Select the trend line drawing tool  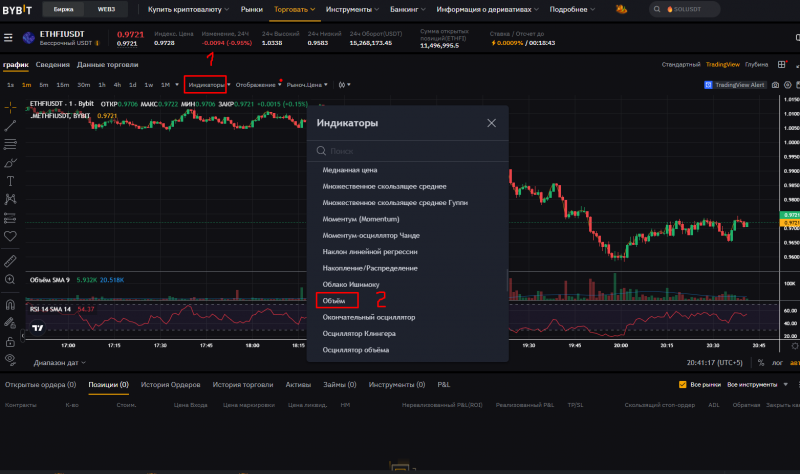(10, 126)
